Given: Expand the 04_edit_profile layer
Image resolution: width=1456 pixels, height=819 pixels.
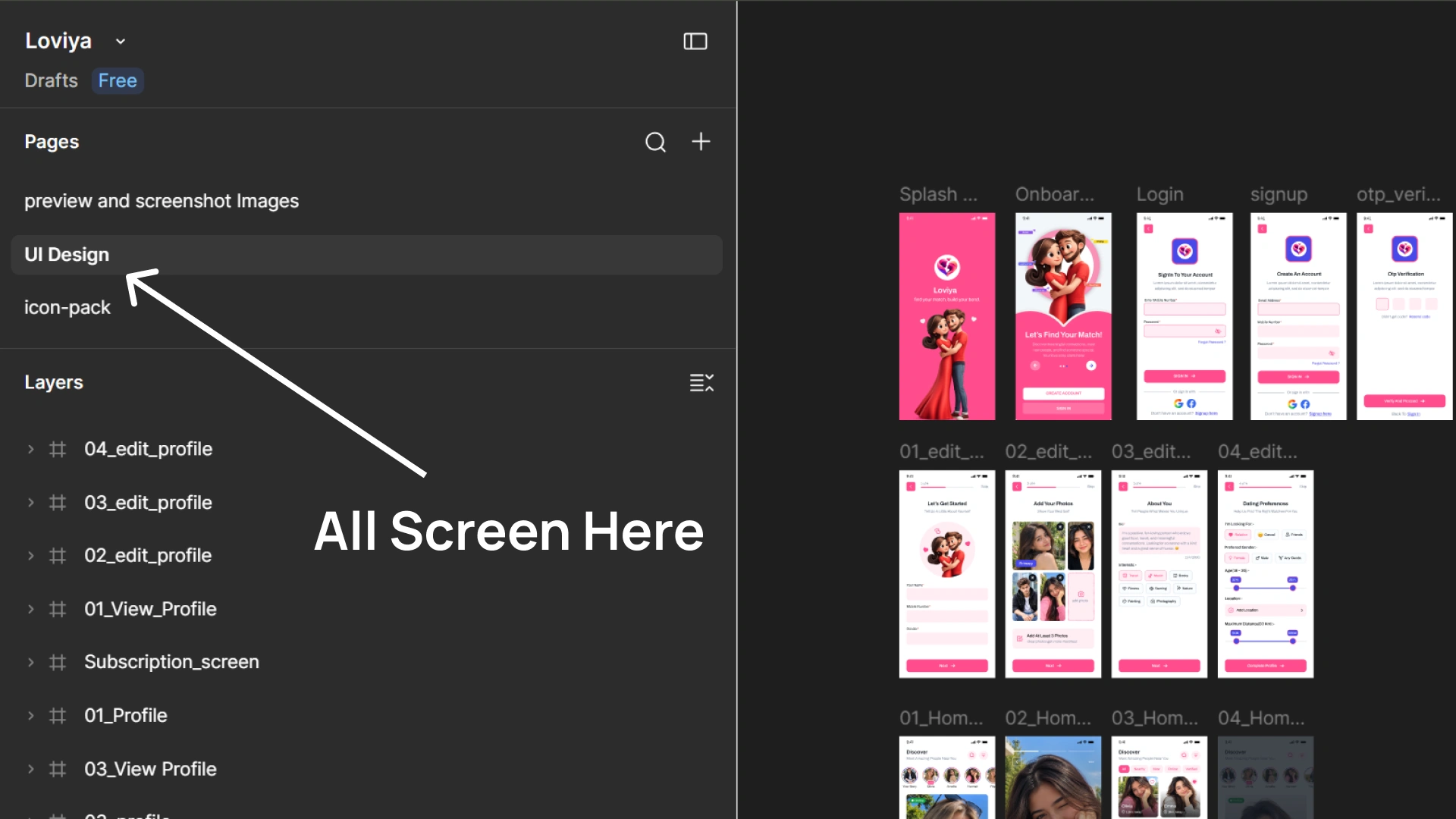Looking at the screenshot, I should coord(30,449).
